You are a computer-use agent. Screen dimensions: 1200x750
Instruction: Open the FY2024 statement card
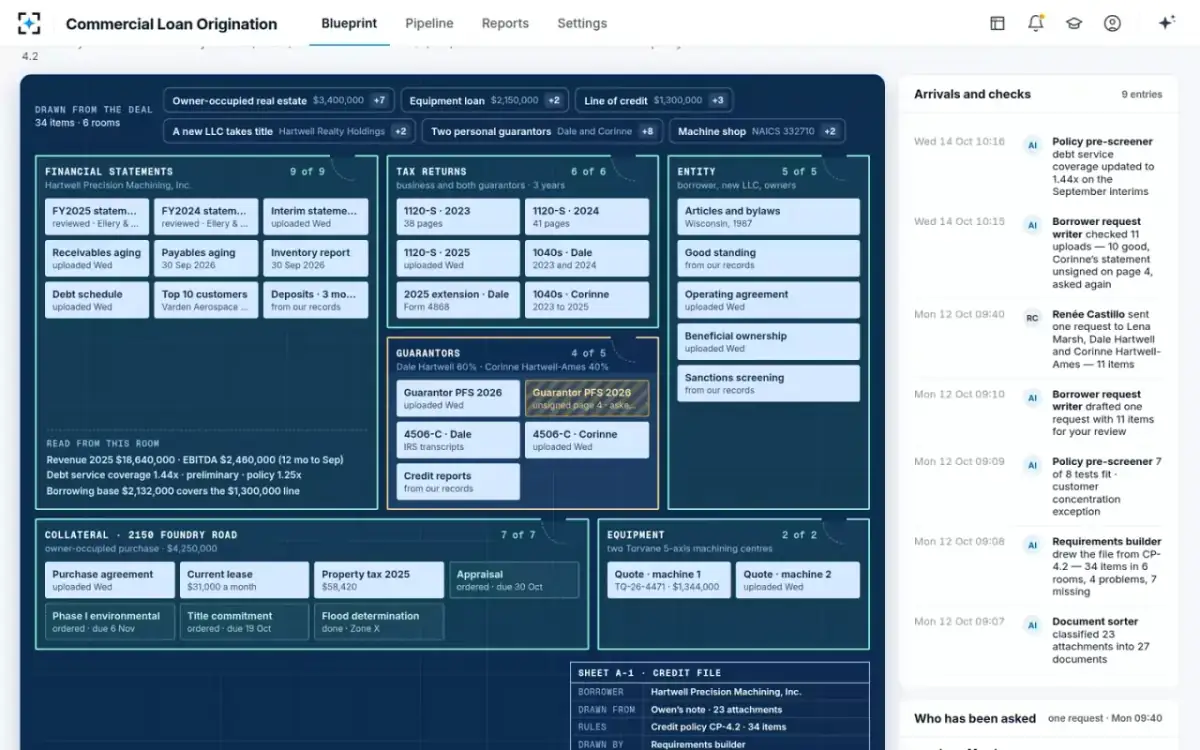(206, 217)
